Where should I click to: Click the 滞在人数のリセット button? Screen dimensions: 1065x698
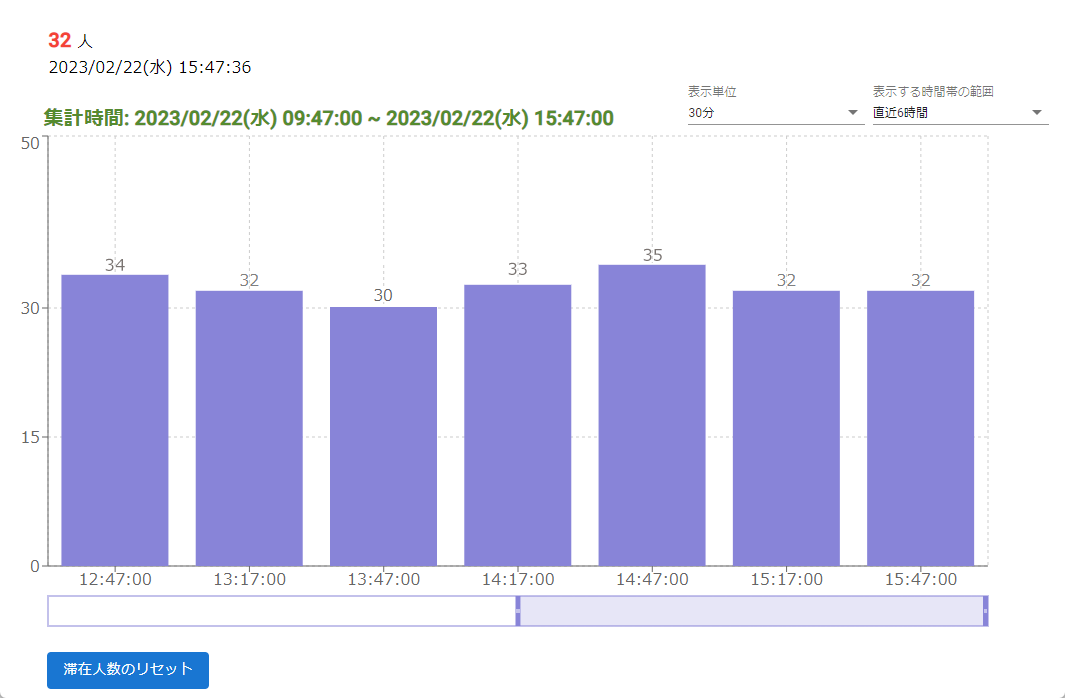coord(128,670)
